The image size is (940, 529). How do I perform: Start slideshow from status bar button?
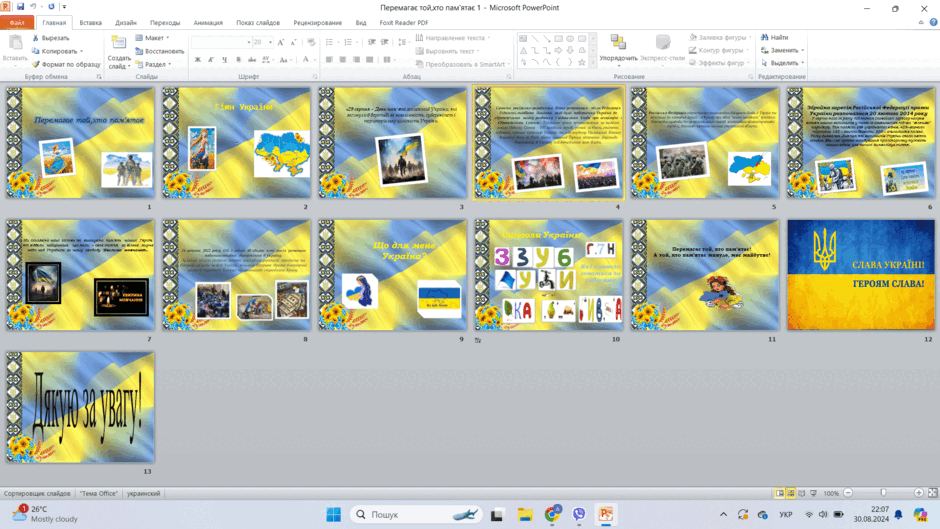[814, 493]
